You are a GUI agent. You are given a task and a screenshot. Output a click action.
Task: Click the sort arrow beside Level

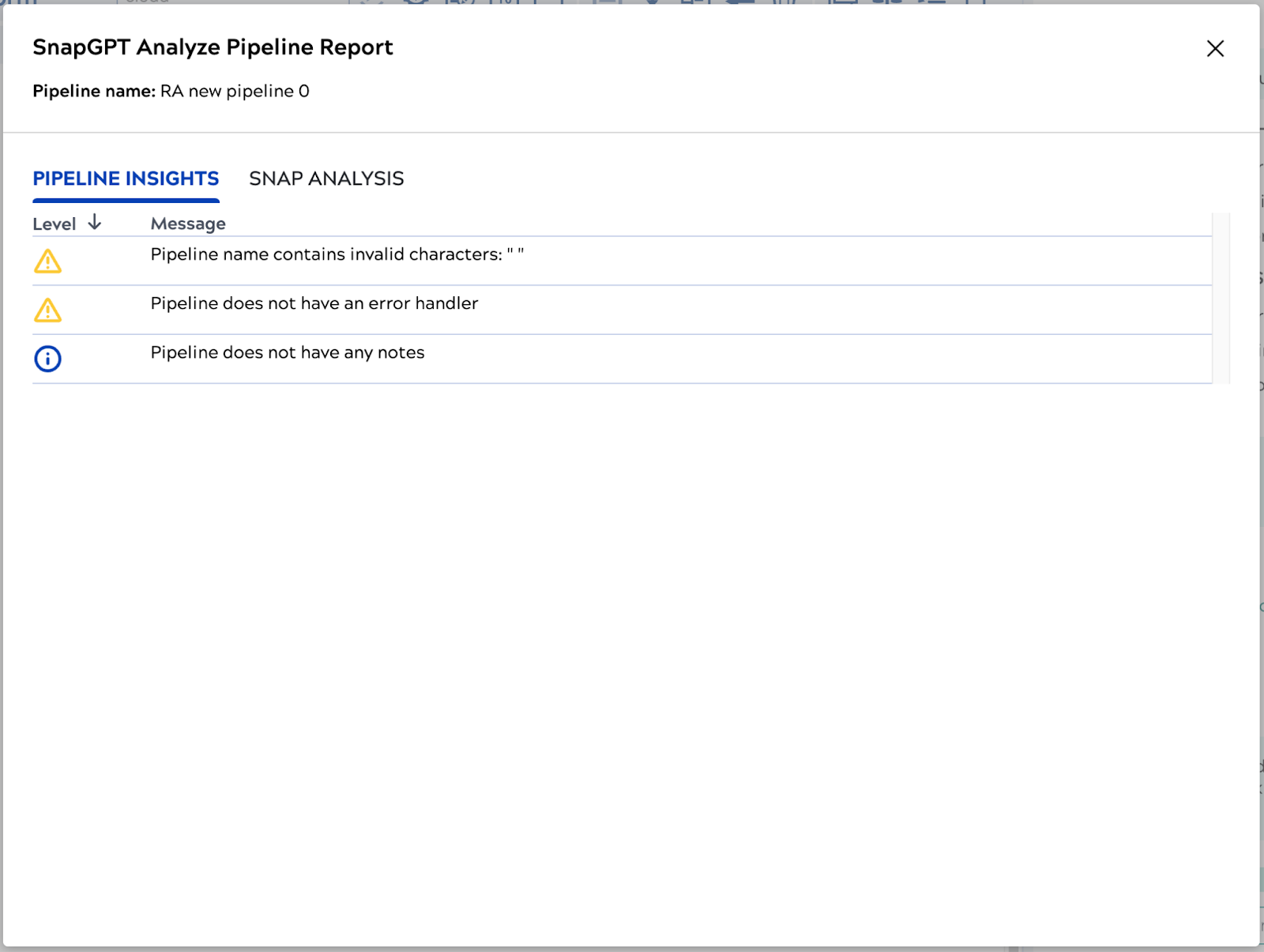click(x=95, y=223)
